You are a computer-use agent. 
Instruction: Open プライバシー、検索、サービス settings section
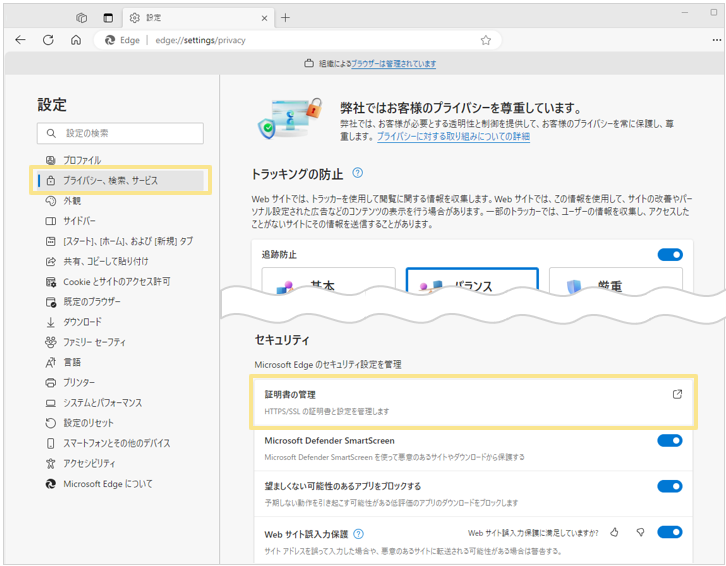[x=110, y=181]
